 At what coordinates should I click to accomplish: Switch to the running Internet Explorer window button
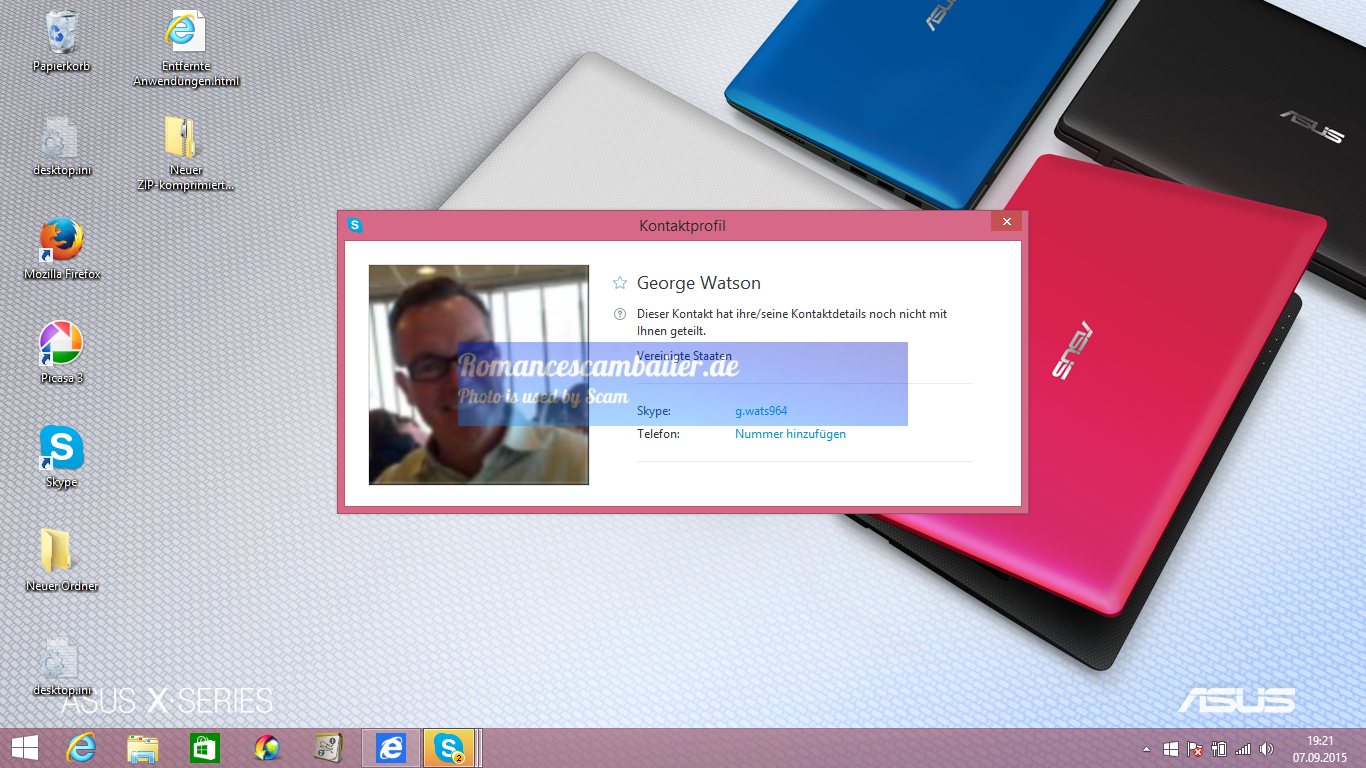390,748
